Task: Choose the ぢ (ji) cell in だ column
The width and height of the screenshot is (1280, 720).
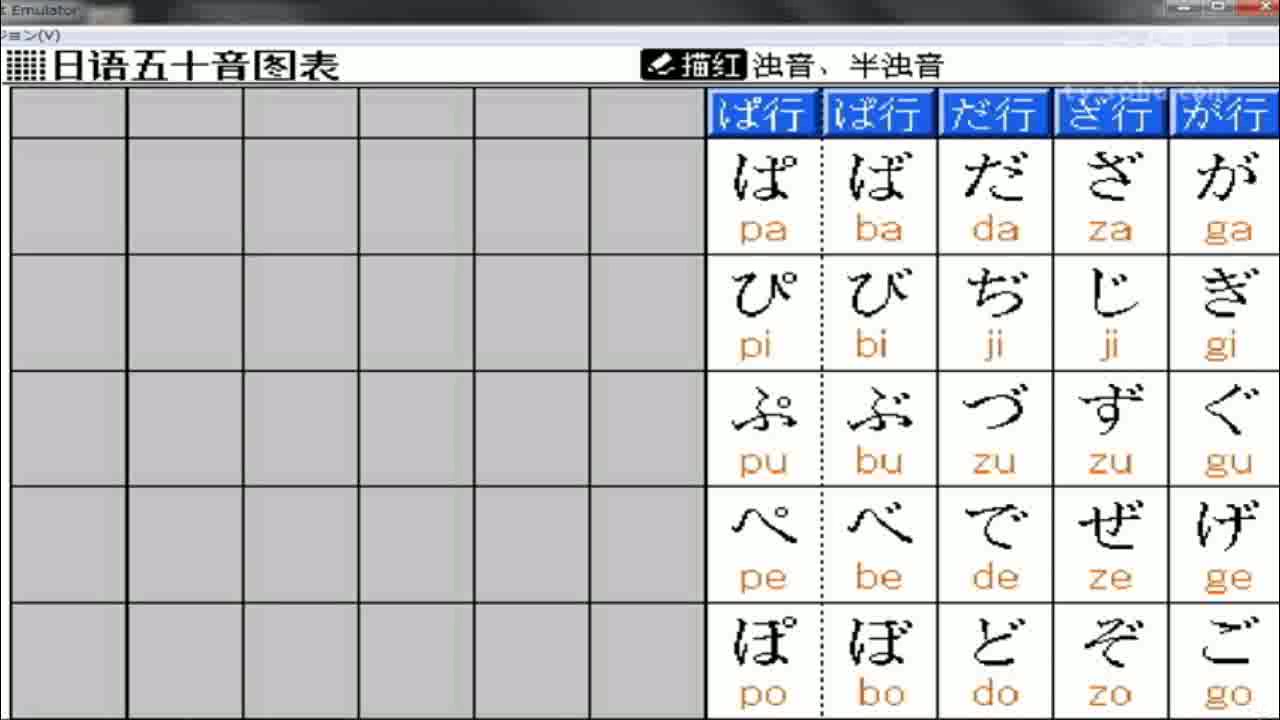Action: point(996,313)
